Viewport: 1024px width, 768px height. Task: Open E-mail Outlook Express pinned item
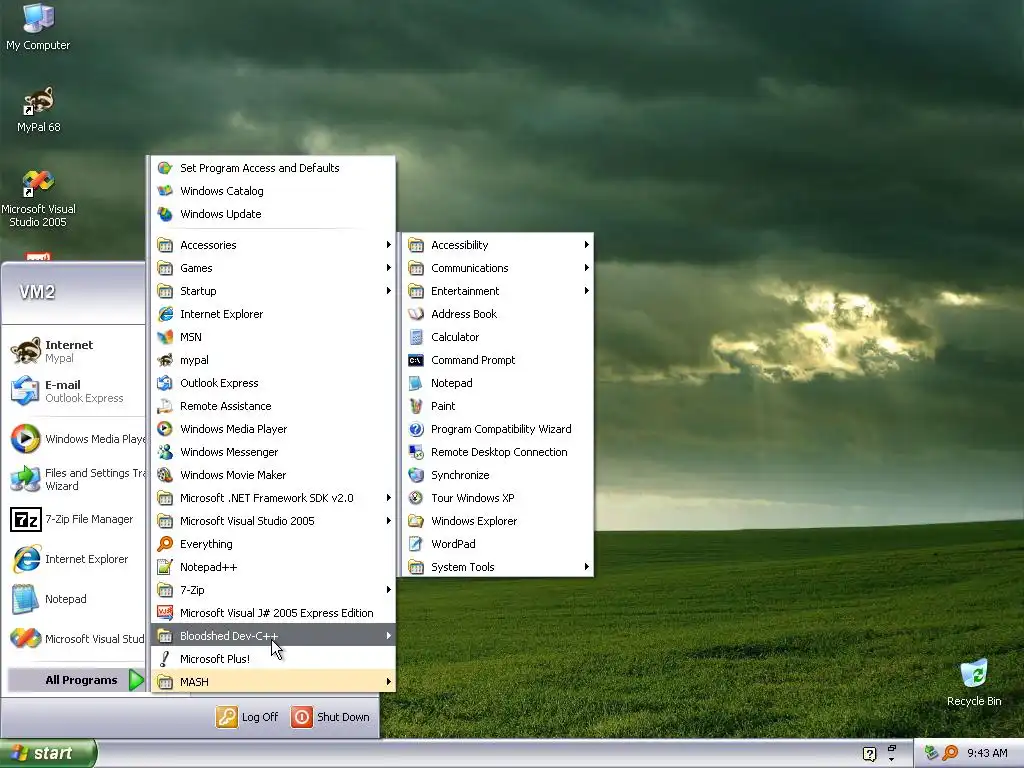75,391
